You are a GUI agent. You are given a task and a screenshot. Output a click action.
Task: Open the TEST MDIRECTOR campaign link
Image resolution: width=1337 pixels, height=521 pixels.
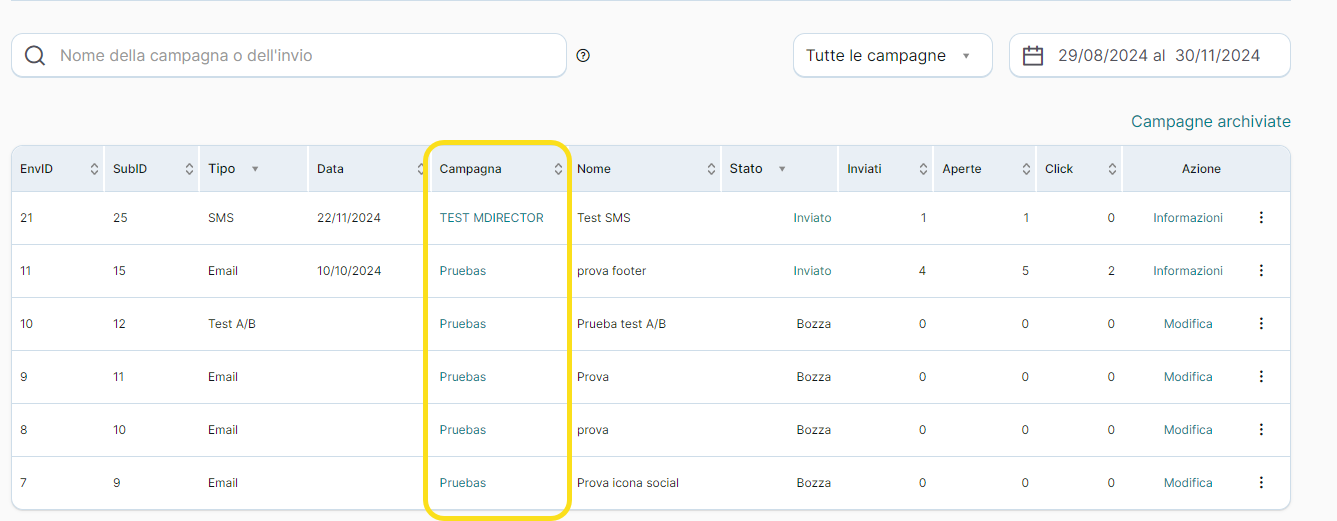tap(491, 218)
